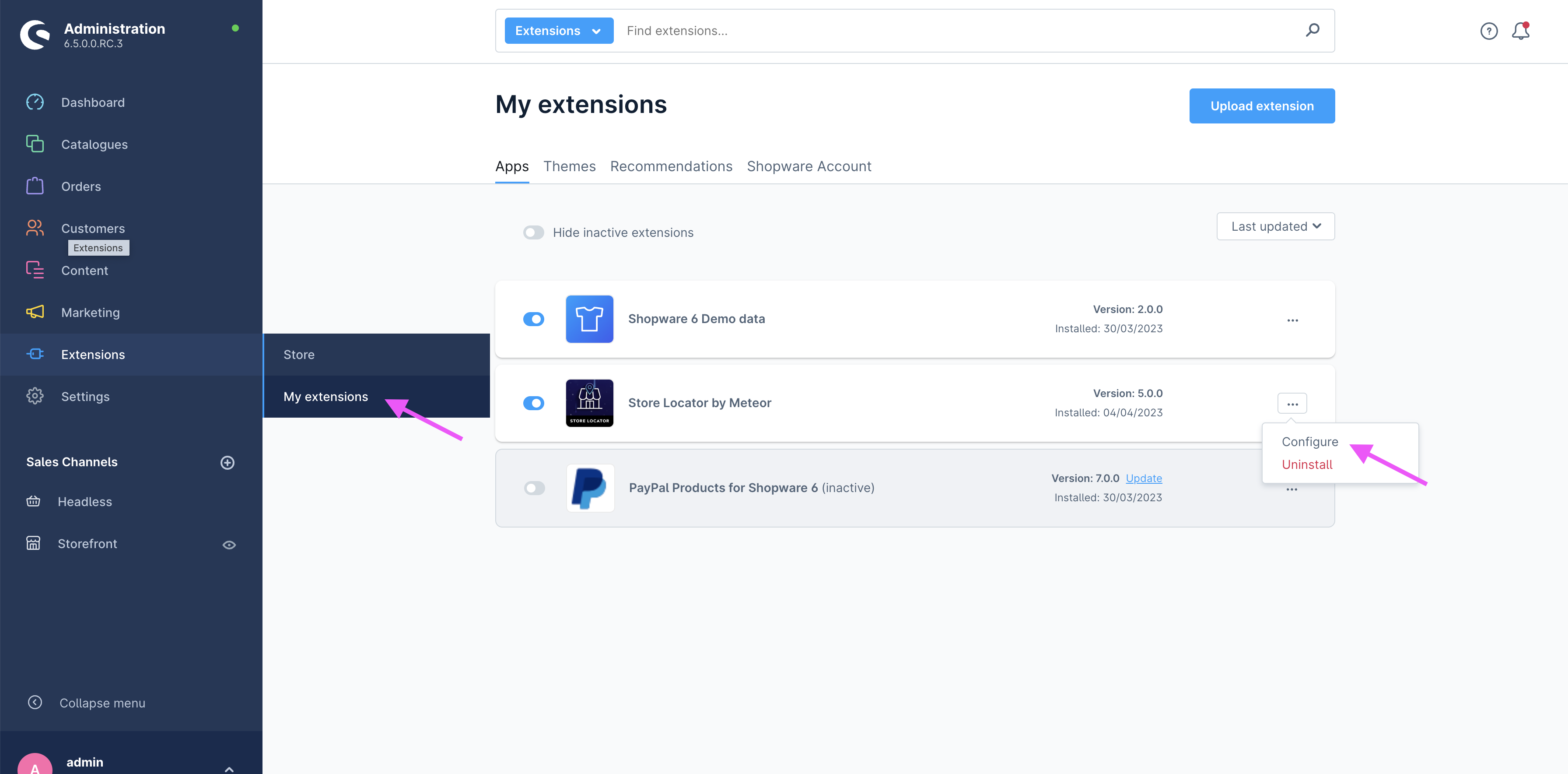1568x774 pixels.
Task: Click the search magnifier icon
Action: click(1312, 30)
